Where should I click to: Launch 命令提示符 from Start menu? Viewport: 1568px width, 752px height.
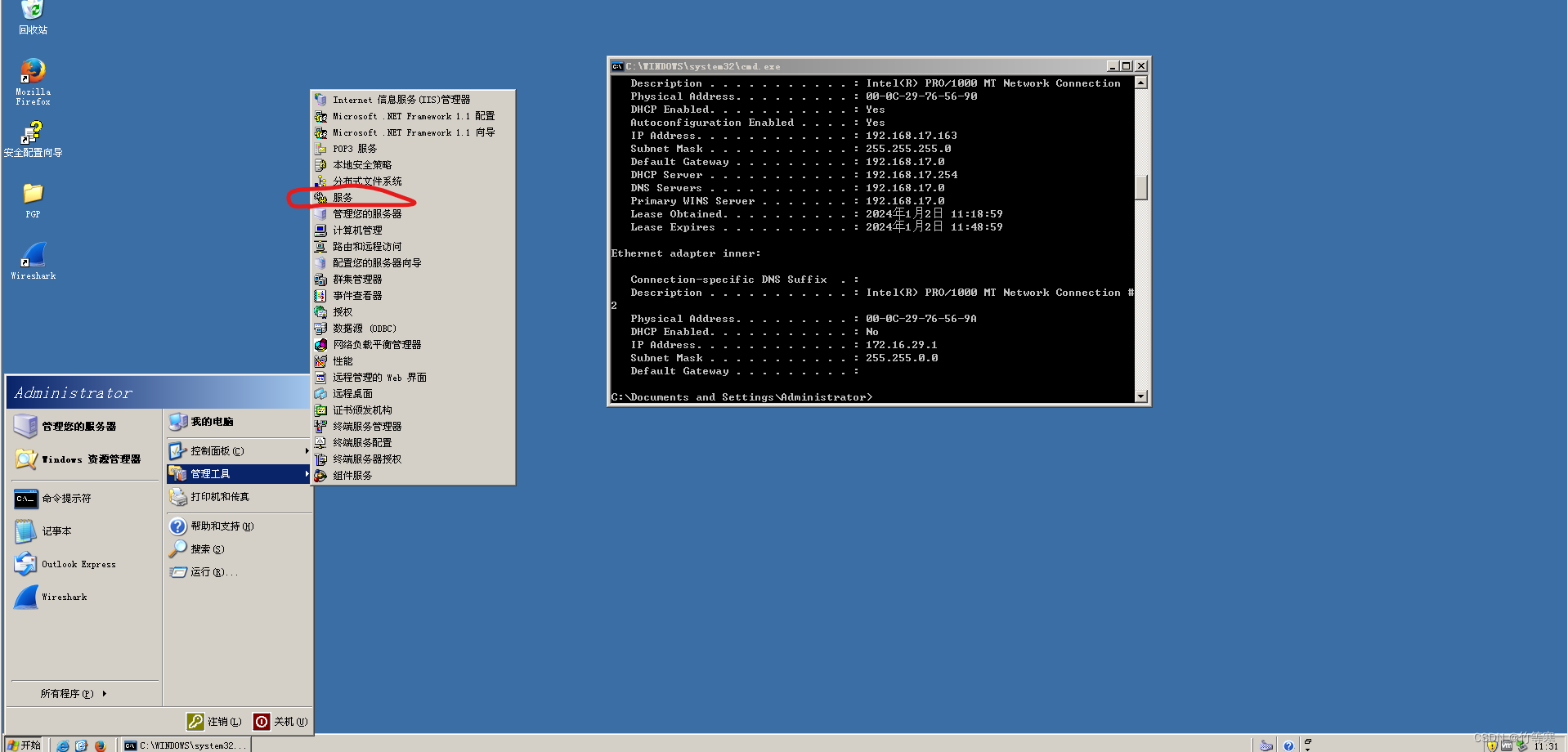coord(85,499)
